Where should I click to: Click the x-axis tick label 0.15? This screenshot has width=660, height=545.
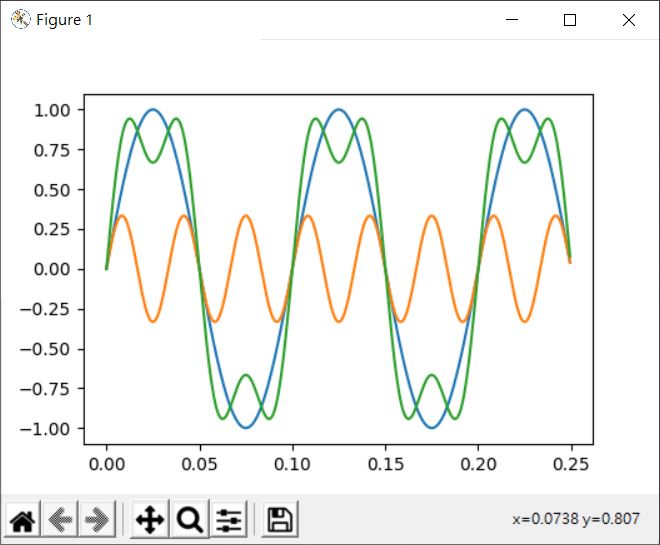386,465
